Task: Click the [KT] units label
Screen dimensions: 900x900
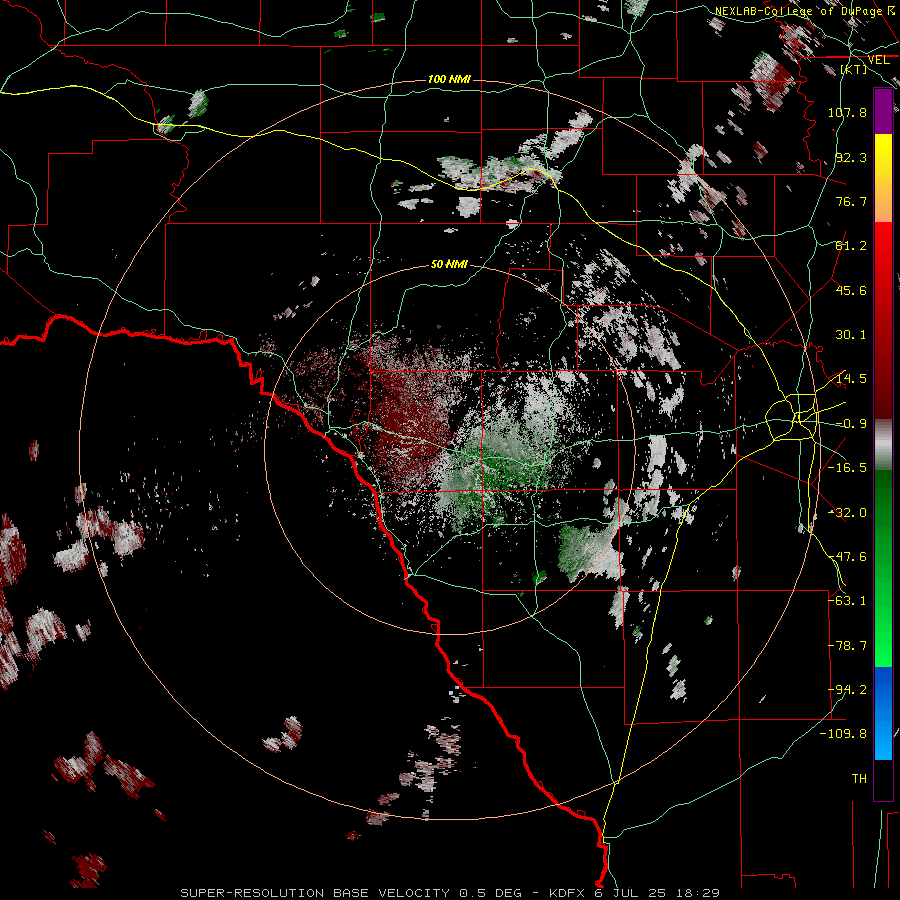Action: [854, 69]
